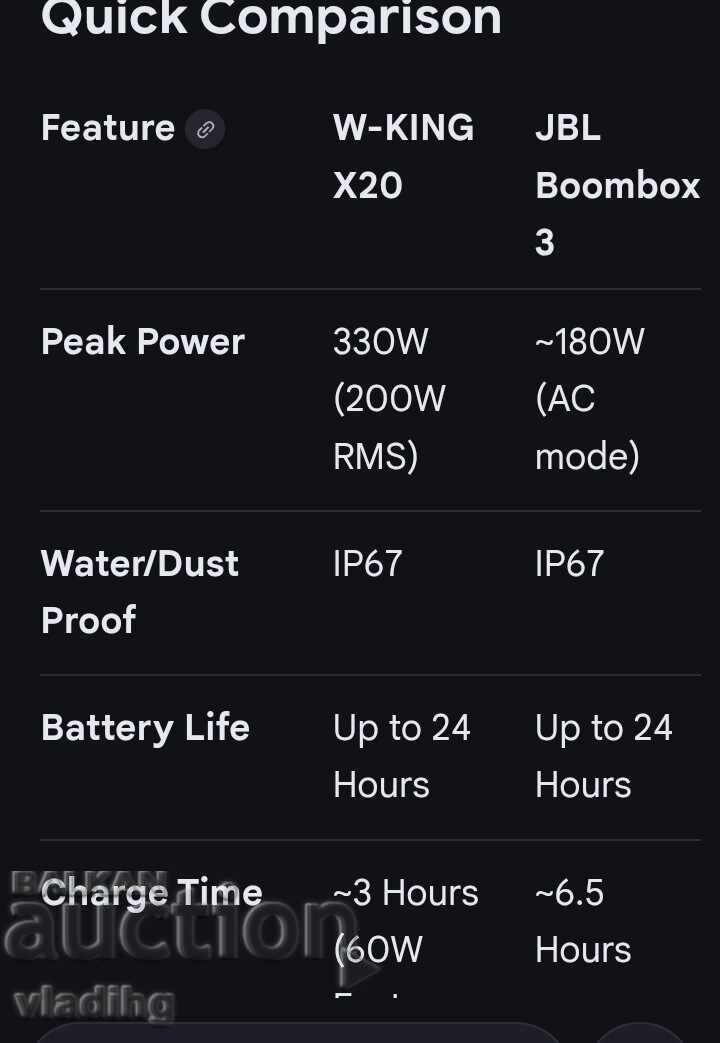This screenshot has height=1043, width=720.
Task: Click W-KING X20's Up to 24 Hours cell
Action: point(401,756)
